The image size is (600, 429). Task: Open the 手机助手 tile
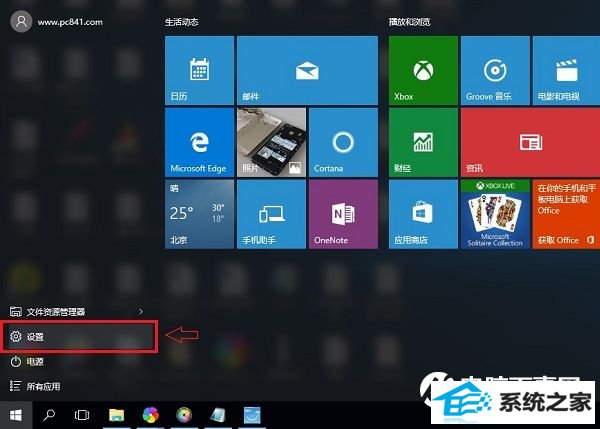point(271,214)
